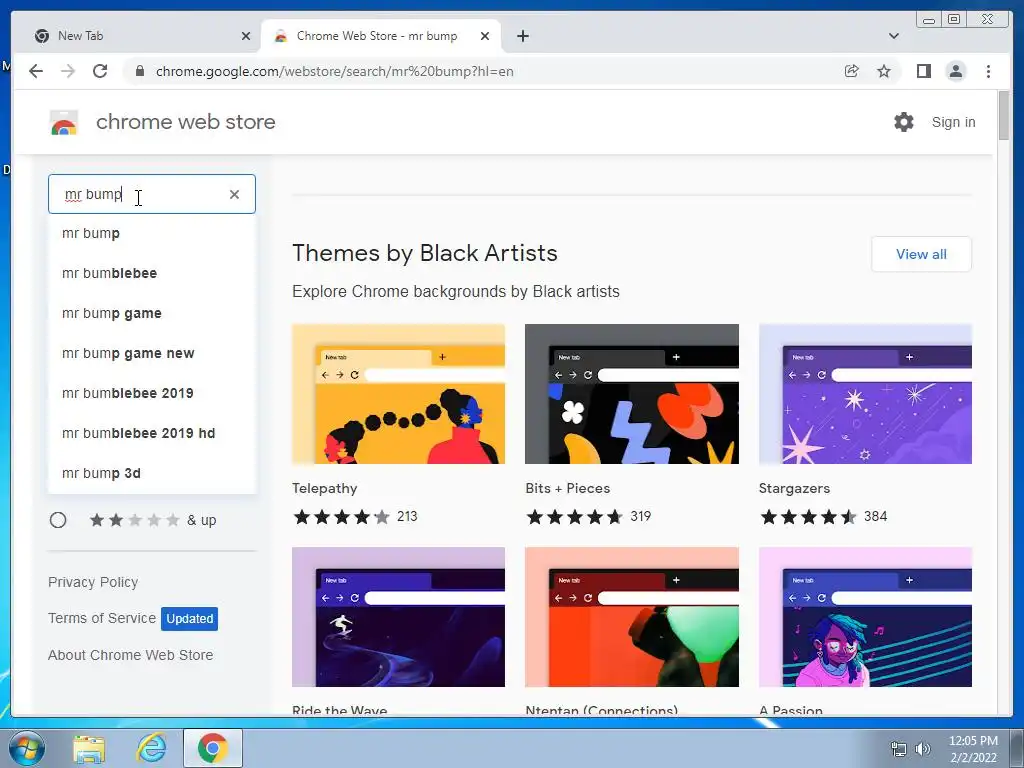Open the Terms of Service link
The image size is (1024, 768).
(102, 618)
